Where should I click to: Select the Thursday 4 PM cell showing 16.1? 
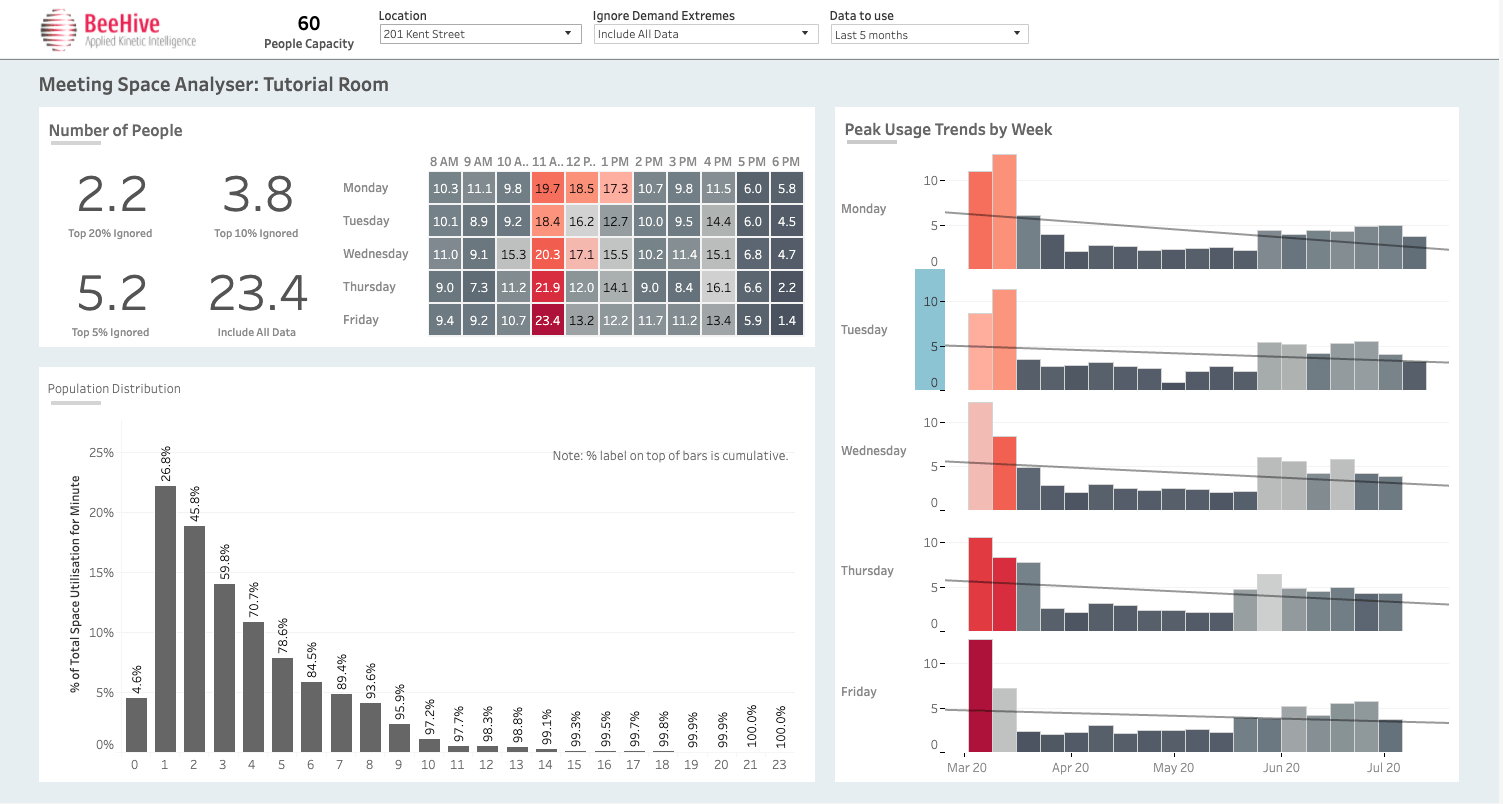[718, 288]
